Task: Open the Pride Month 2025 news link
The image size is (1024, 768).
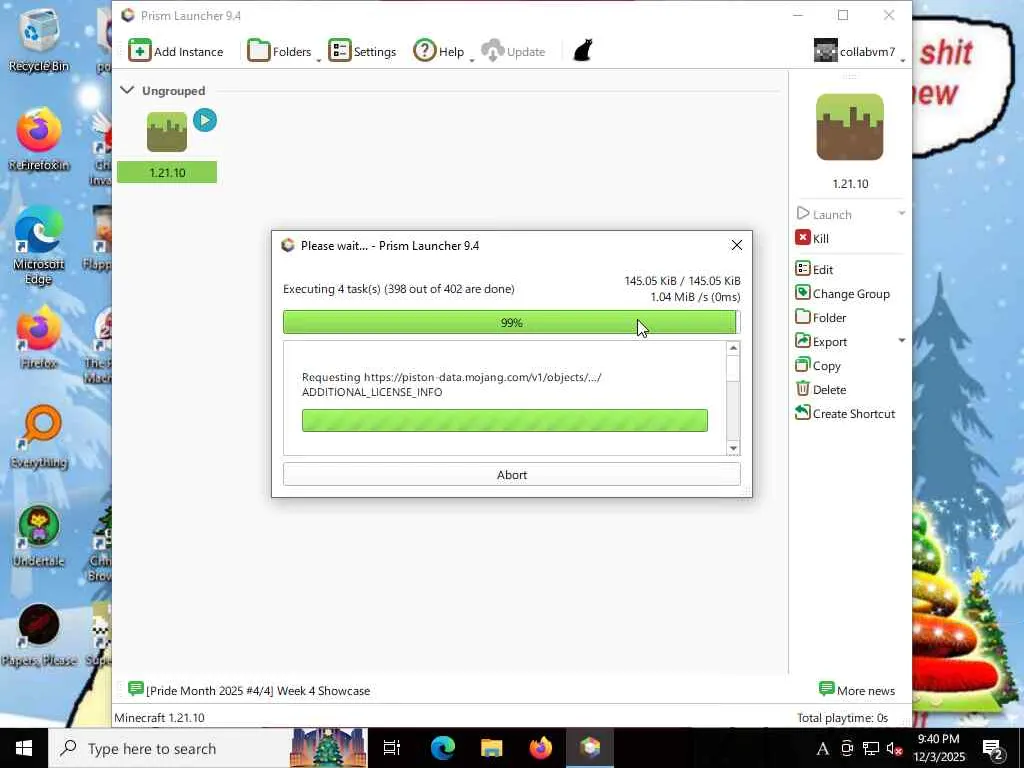Action: click(249, 690)
